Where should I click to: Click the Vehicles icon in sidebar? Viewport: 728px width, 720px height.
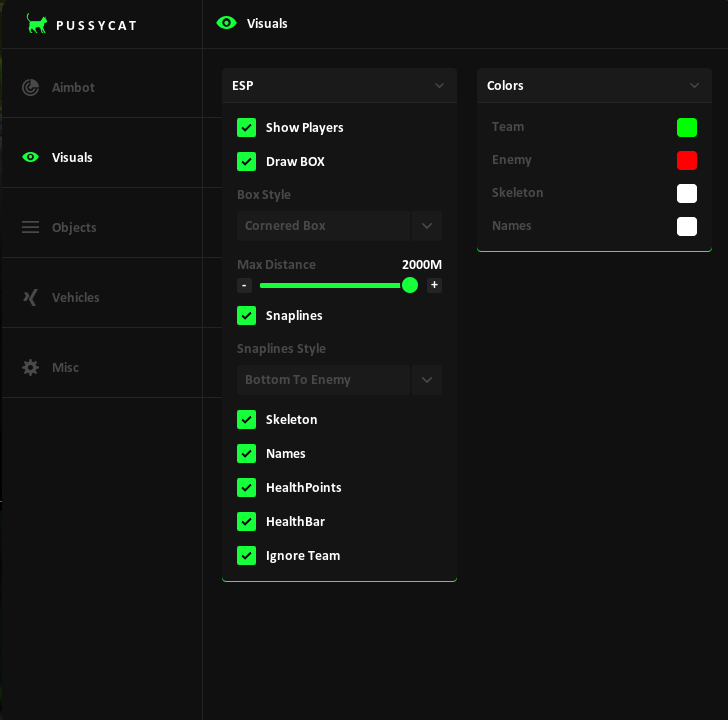31,298
